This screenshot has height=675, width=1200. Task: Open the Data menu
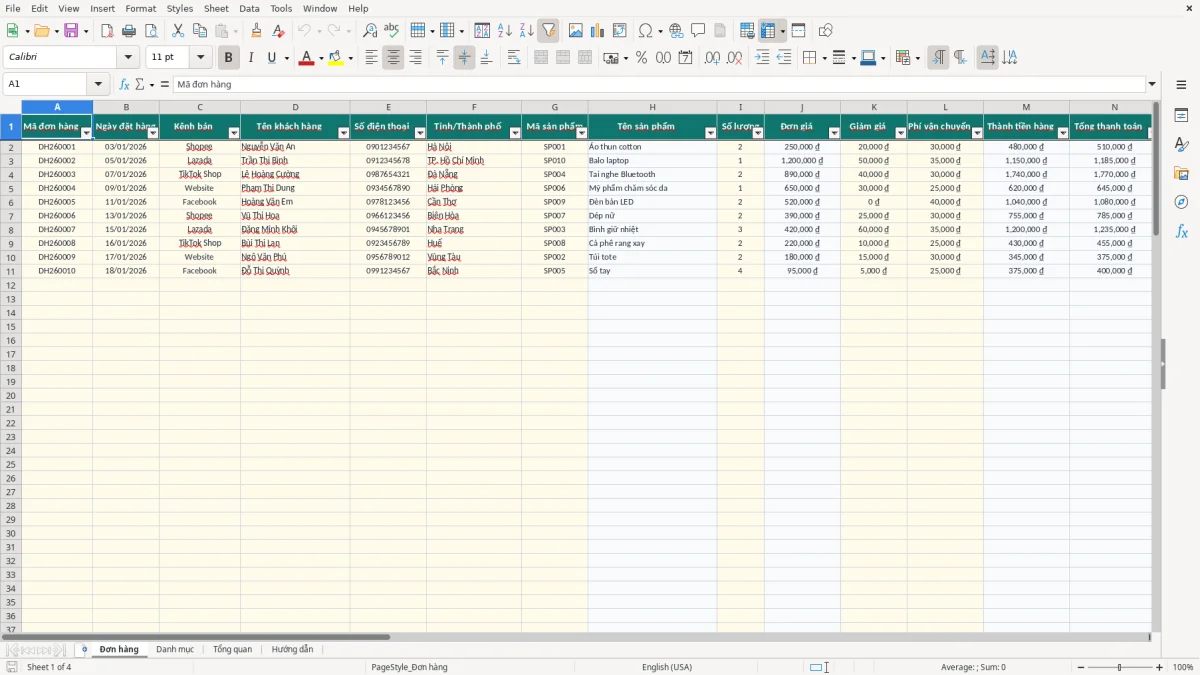click(x=249, y=8)
